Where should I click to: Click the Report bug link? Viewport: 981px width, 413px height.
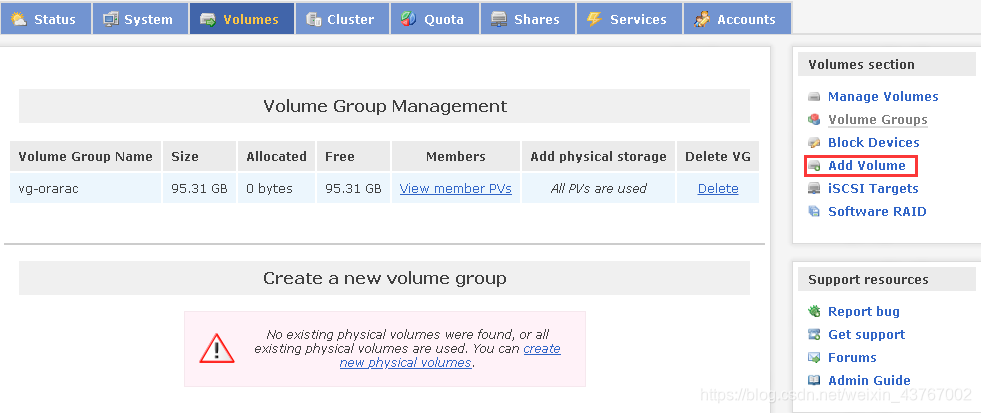[863, 311]
